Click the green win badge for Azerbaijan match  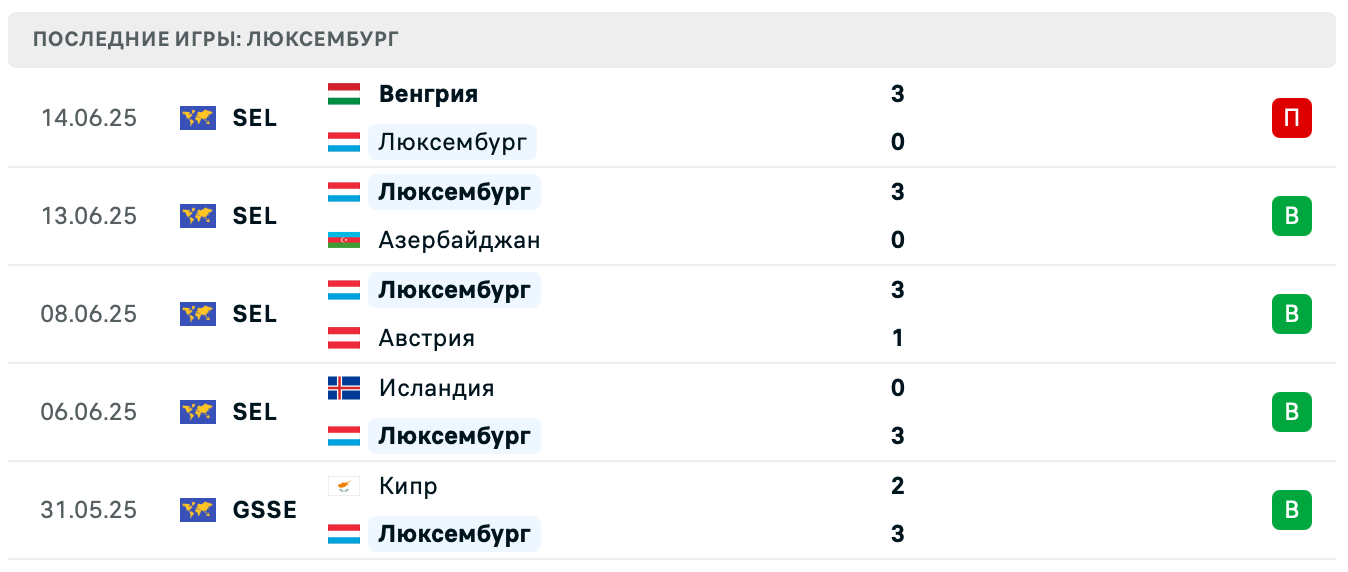coord(1291,216)
